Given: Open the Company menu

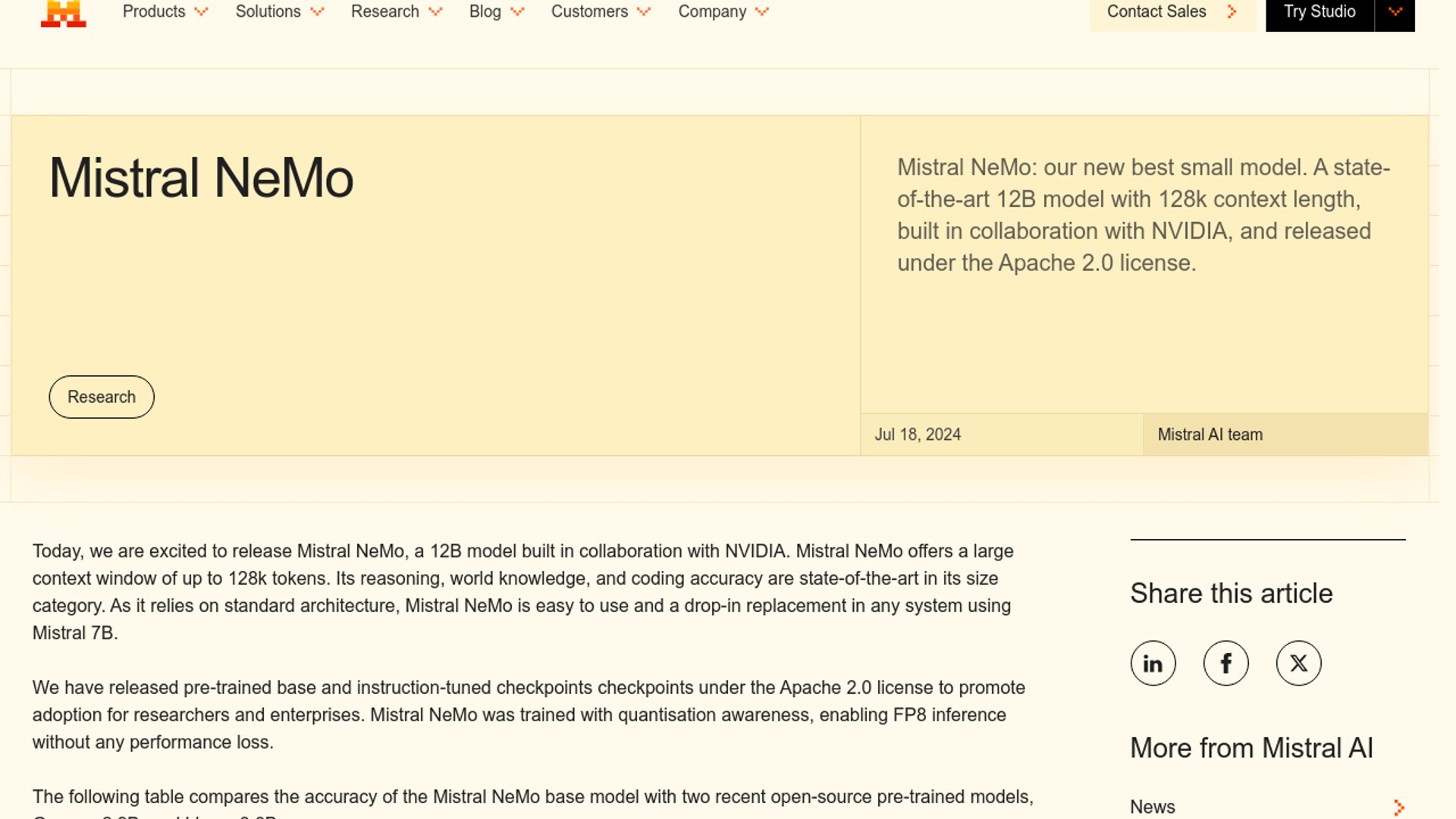Looking at the screenshot, I should pyautogui.click(x=712, y=12).
